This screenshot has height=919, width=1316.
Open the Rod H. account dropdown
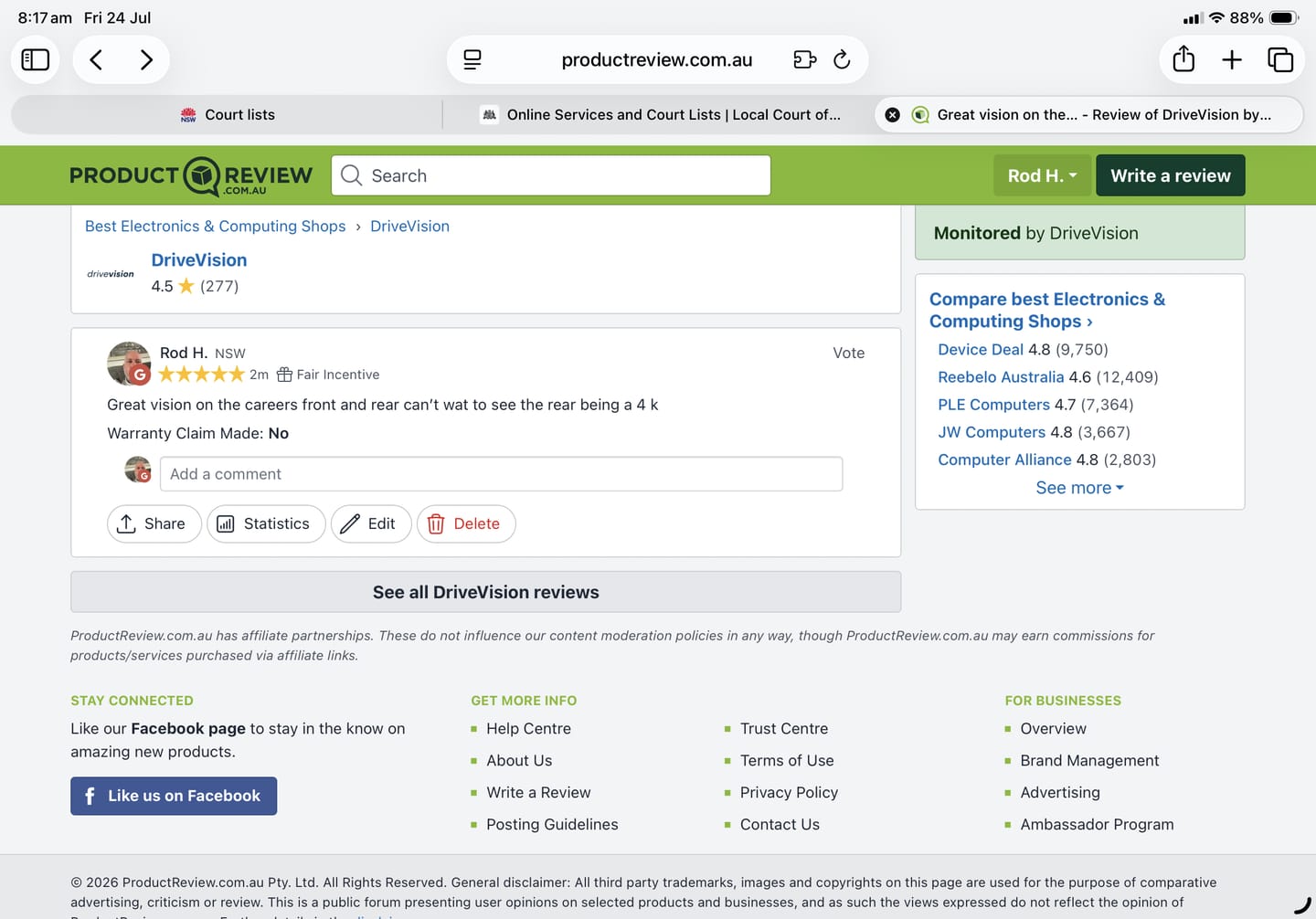point(1042,175)
